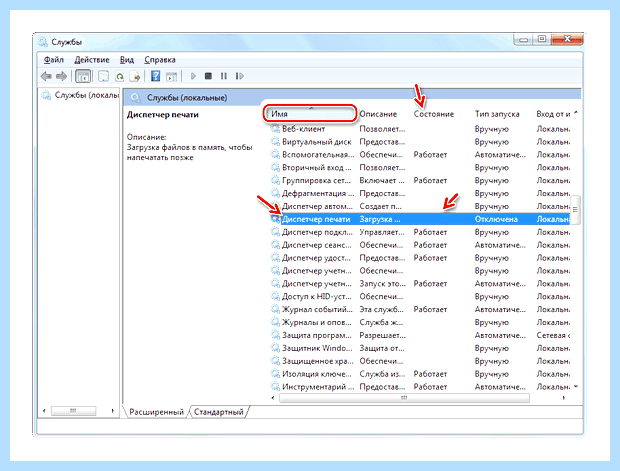Click the vertical scrollbar thumb of services list
Image resolution: width=620 pixels, height=471 pixels.
click(x=576, y=210)
